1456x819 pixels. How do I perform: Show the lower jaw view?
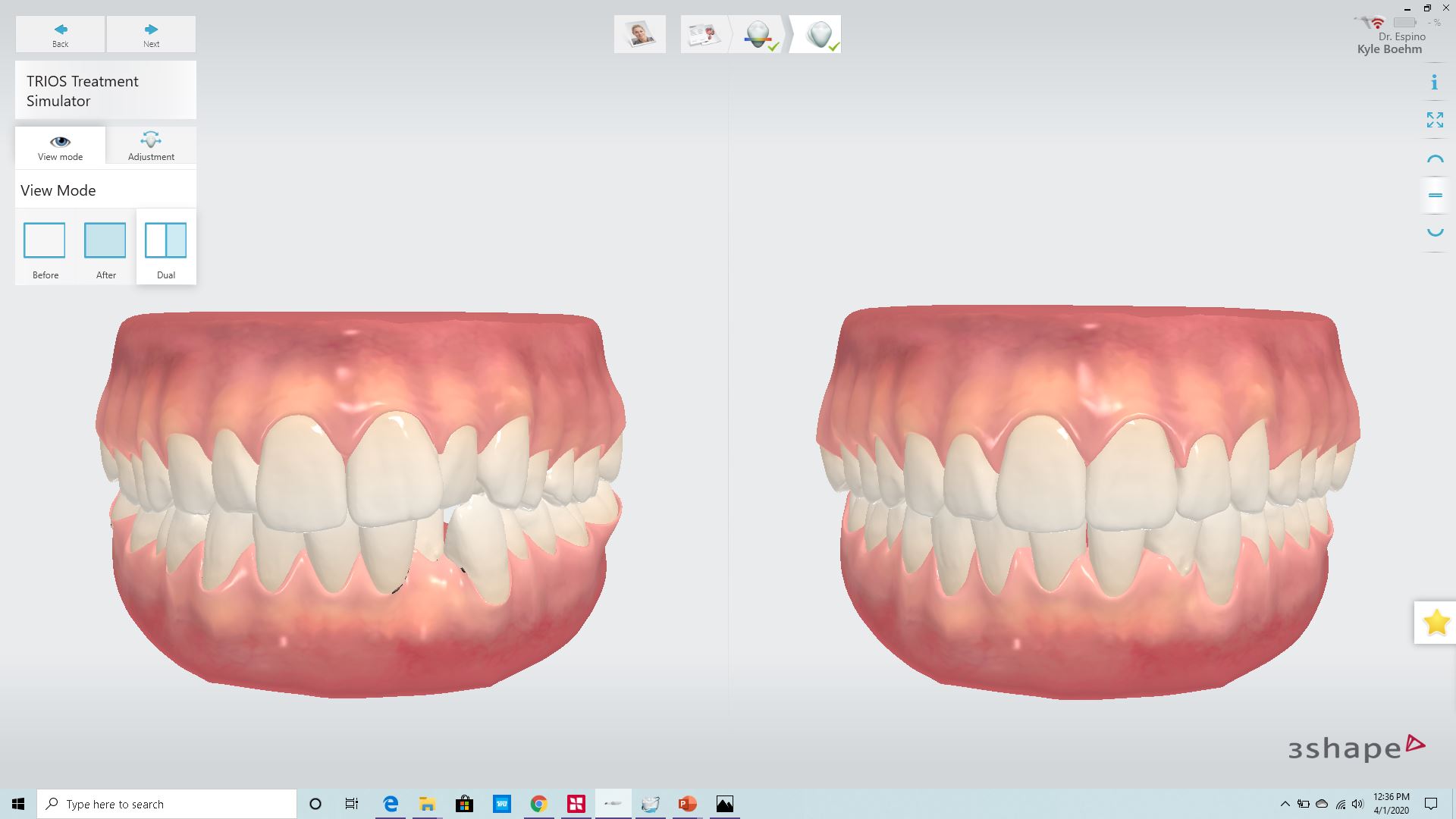point(1435,232)
